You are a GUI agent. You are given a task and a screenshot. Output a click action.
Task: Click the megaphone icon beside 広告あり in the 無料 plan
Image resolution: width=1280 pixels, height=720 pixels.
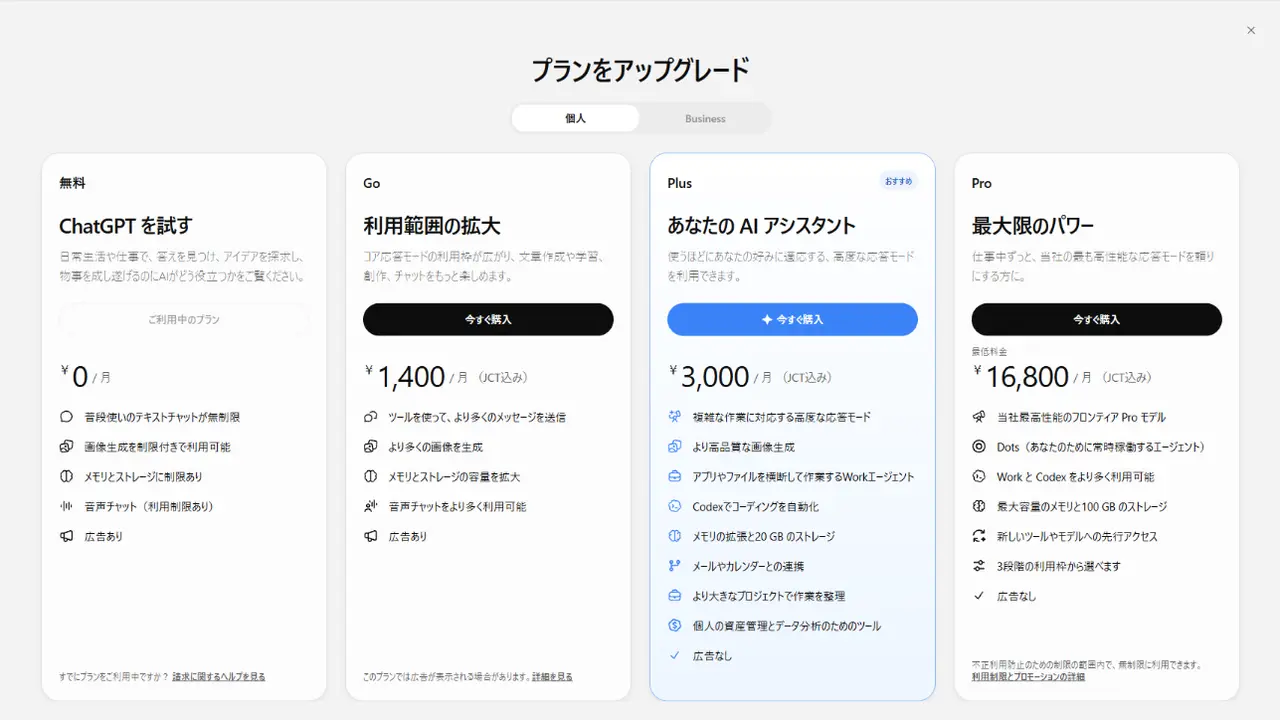pyautogui.click(x=67, y=537)
